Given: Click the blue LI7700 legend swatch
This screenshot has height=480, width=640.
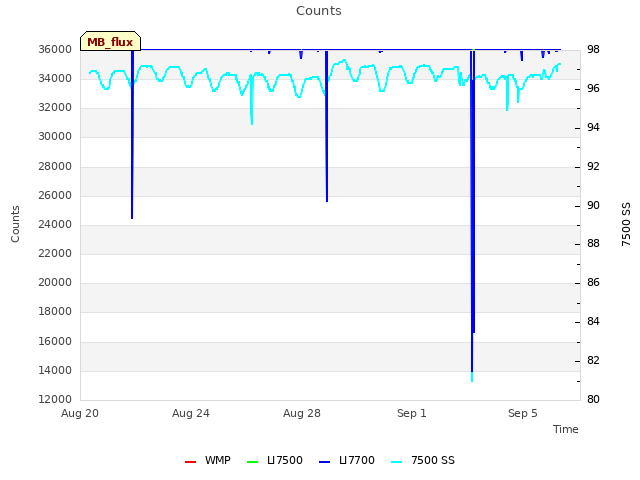Looking at the screenshot, I should [x=324, y=462].
